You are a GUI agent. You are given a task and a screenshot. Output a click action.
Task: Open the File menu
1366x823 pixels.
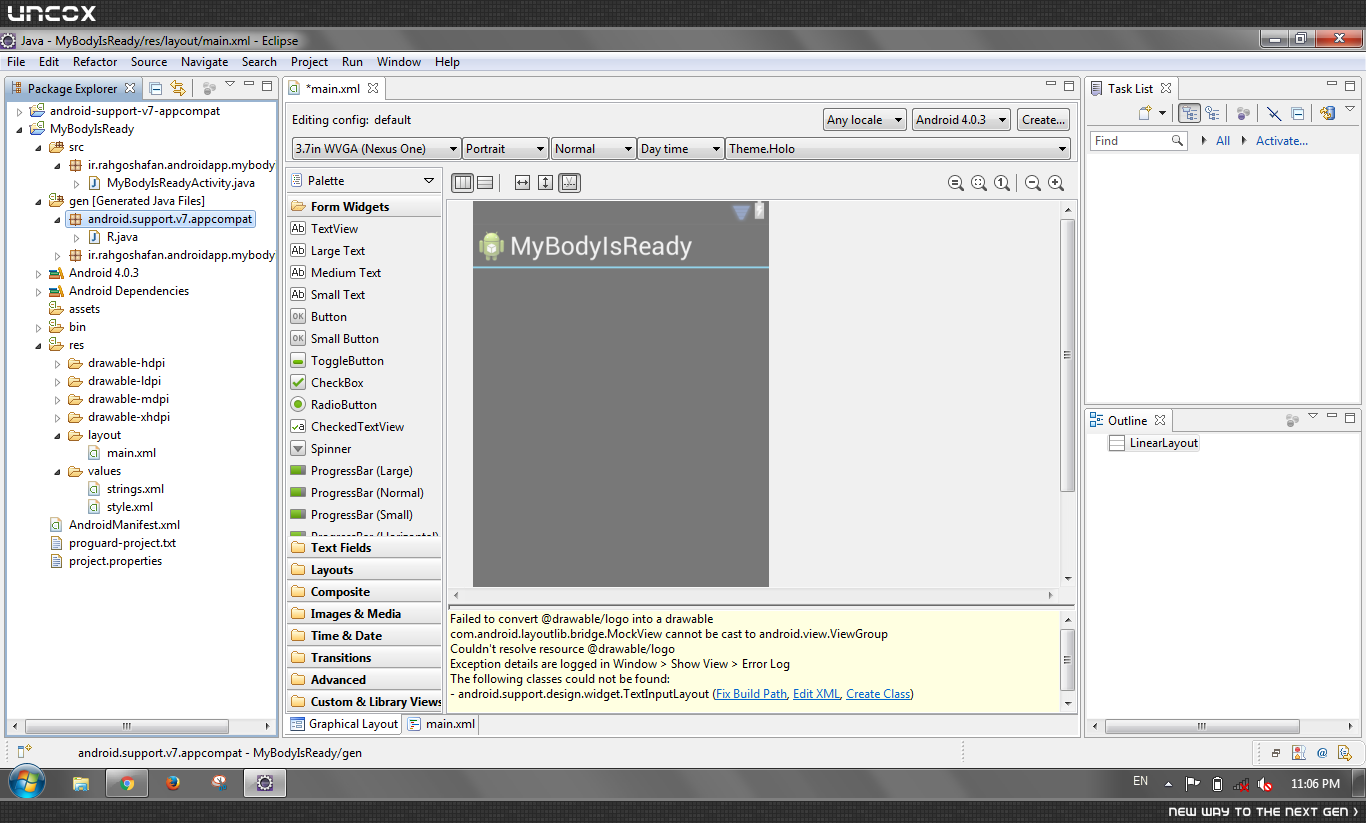pyautogui.click(x=16, y=62)
